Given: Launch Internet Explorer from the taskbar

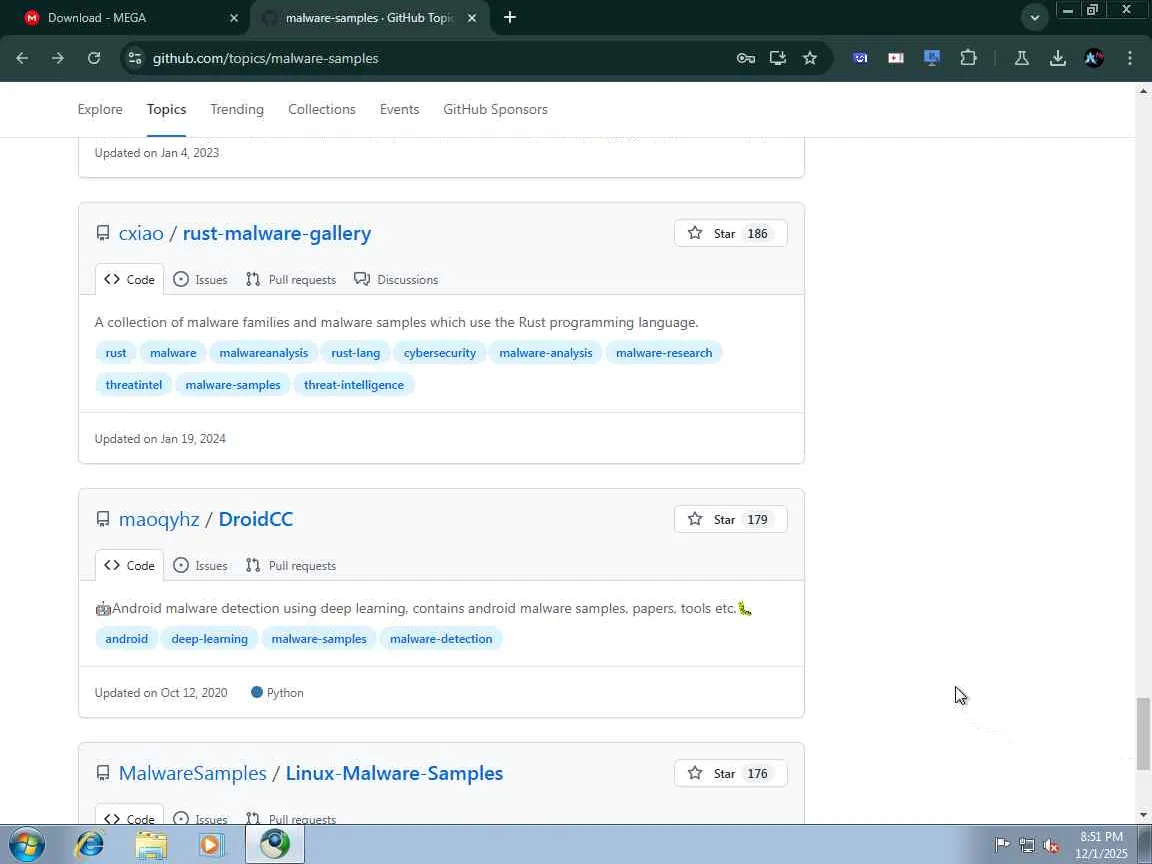Looking at the screenshot, I should 90,844.
